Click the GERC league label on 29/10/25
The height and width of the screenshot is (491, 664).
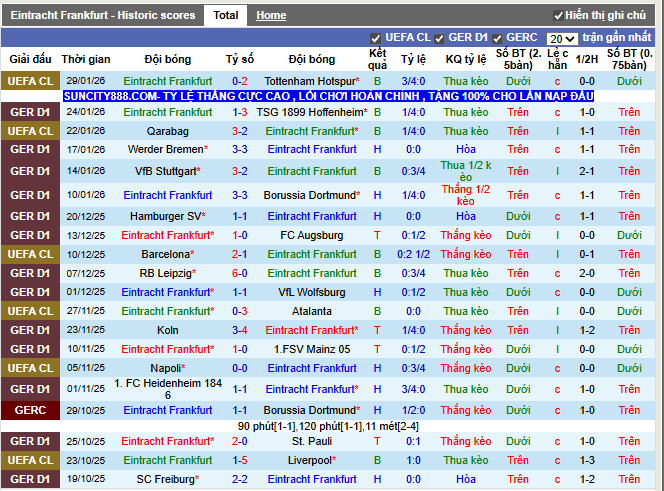coord(30,410)
